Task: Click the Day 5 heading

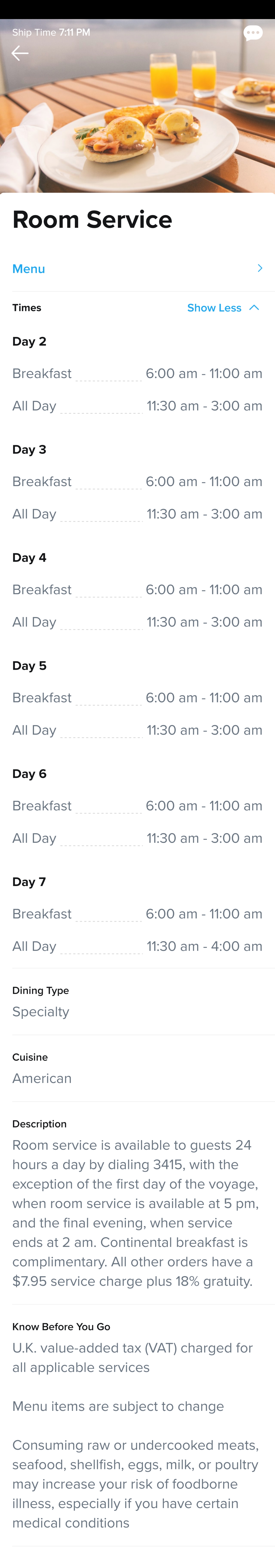Action: coord(29,666)
